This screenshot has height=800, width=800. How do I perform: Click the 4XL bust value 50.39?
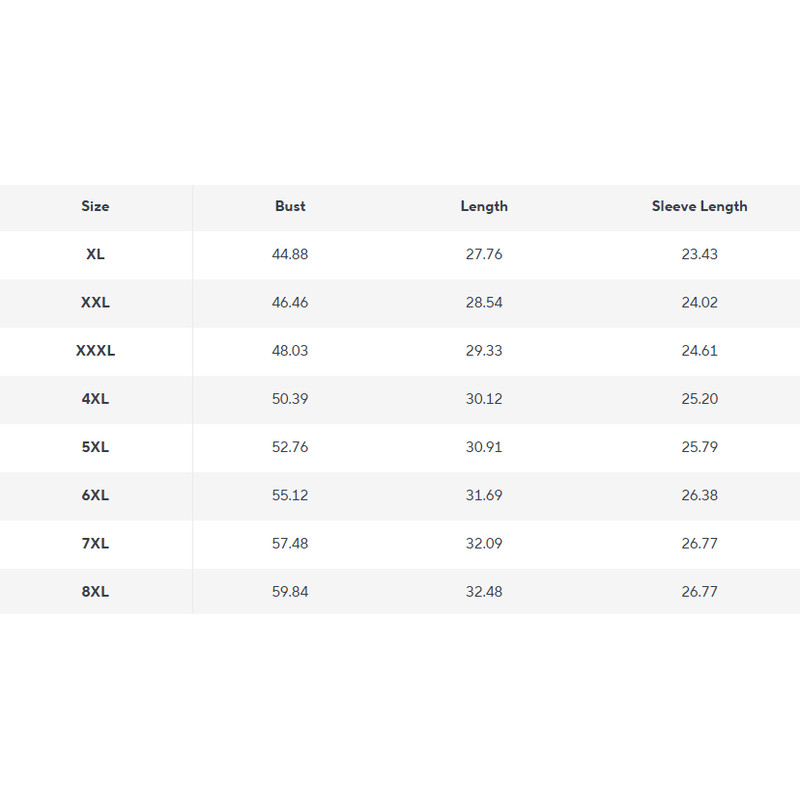290,399
